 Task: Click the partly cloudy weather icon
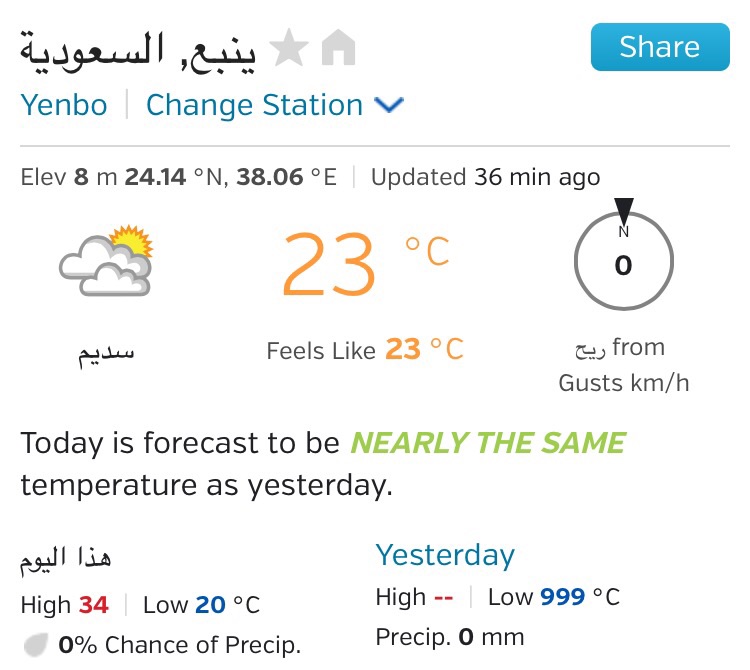[x=106, y=260]
